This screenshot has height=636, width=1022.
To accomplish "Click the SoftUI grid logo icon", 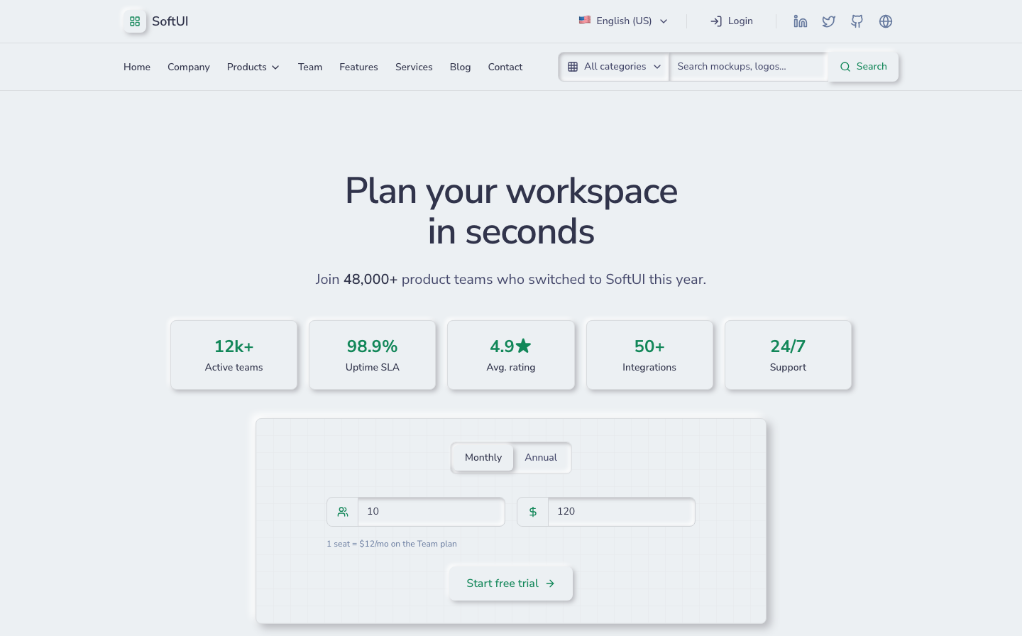I will (134, 22).
